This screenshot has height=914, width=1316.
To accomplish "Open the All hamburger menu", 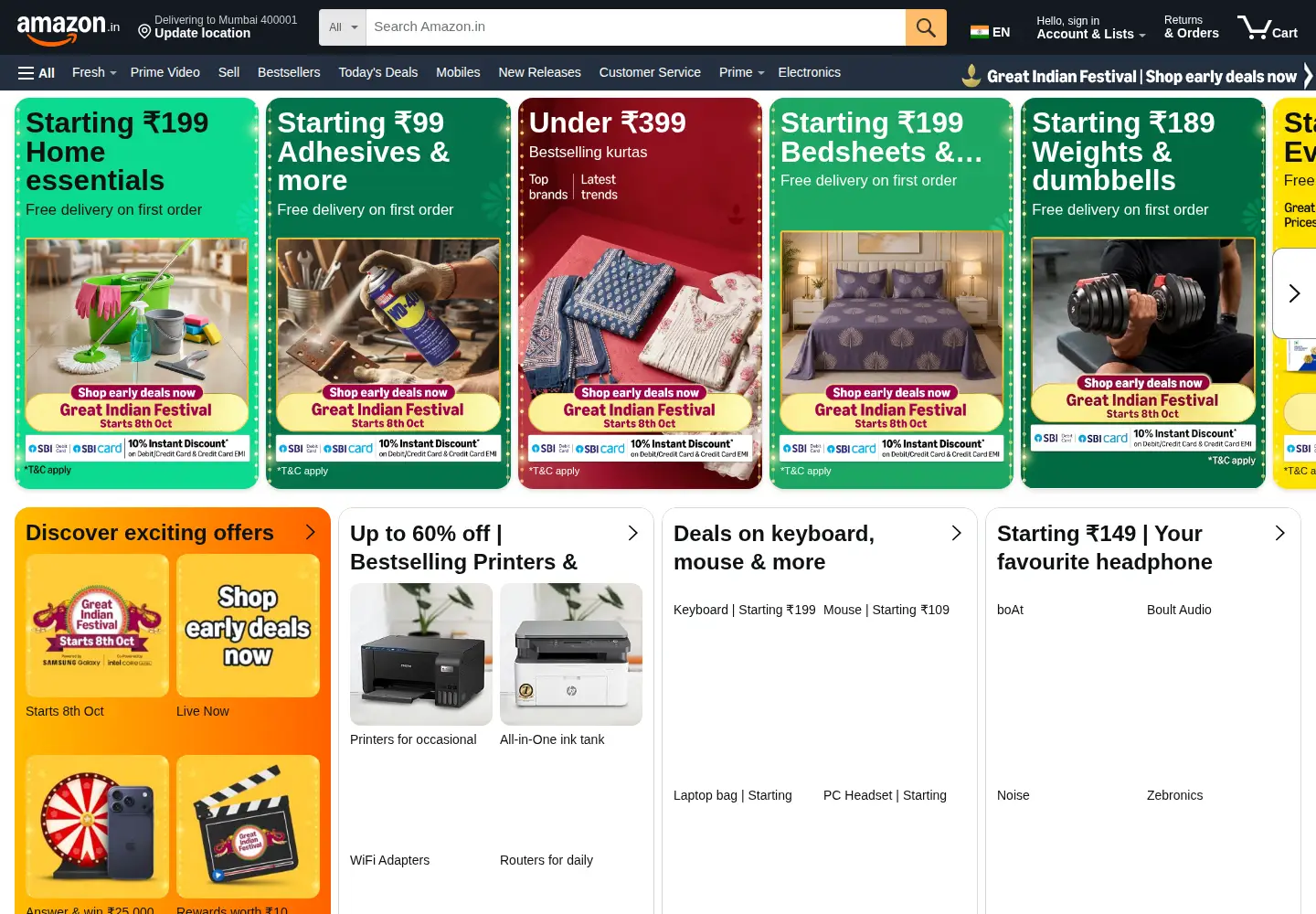I will click(37, 73).
